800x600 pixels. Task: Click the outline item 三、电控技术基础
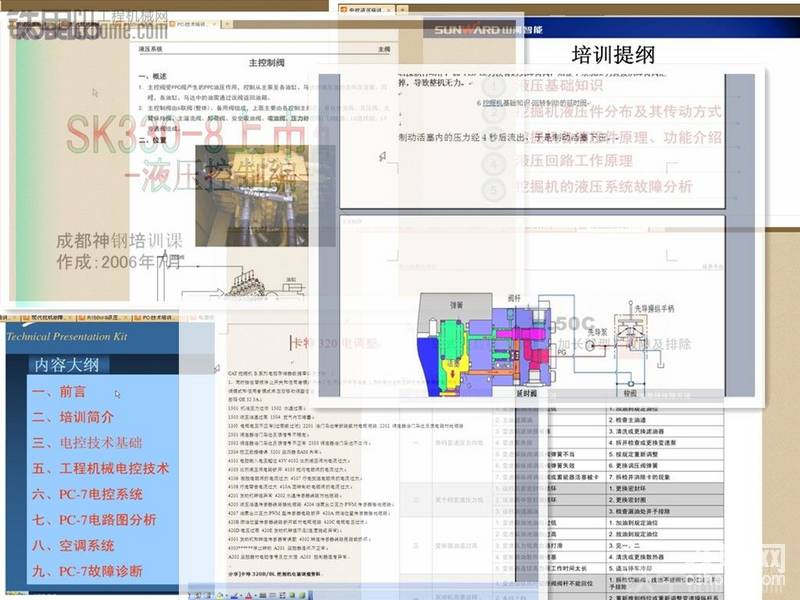(x=87, y=442)
